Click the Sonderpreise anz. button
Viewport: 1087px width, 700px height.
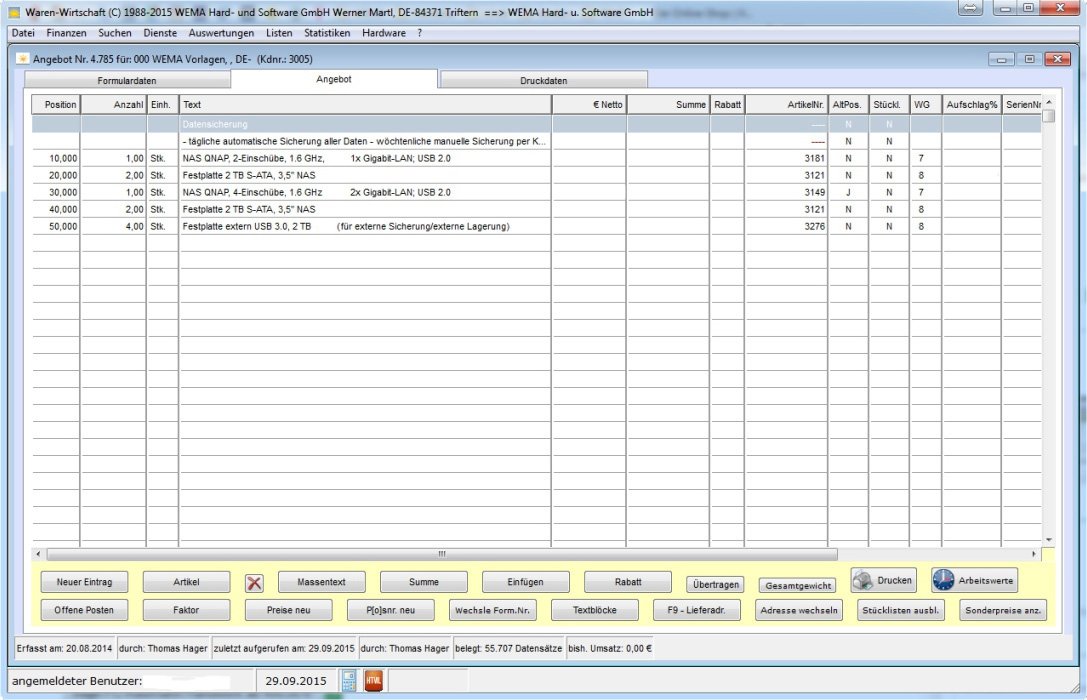click(x=1003, y=610)
